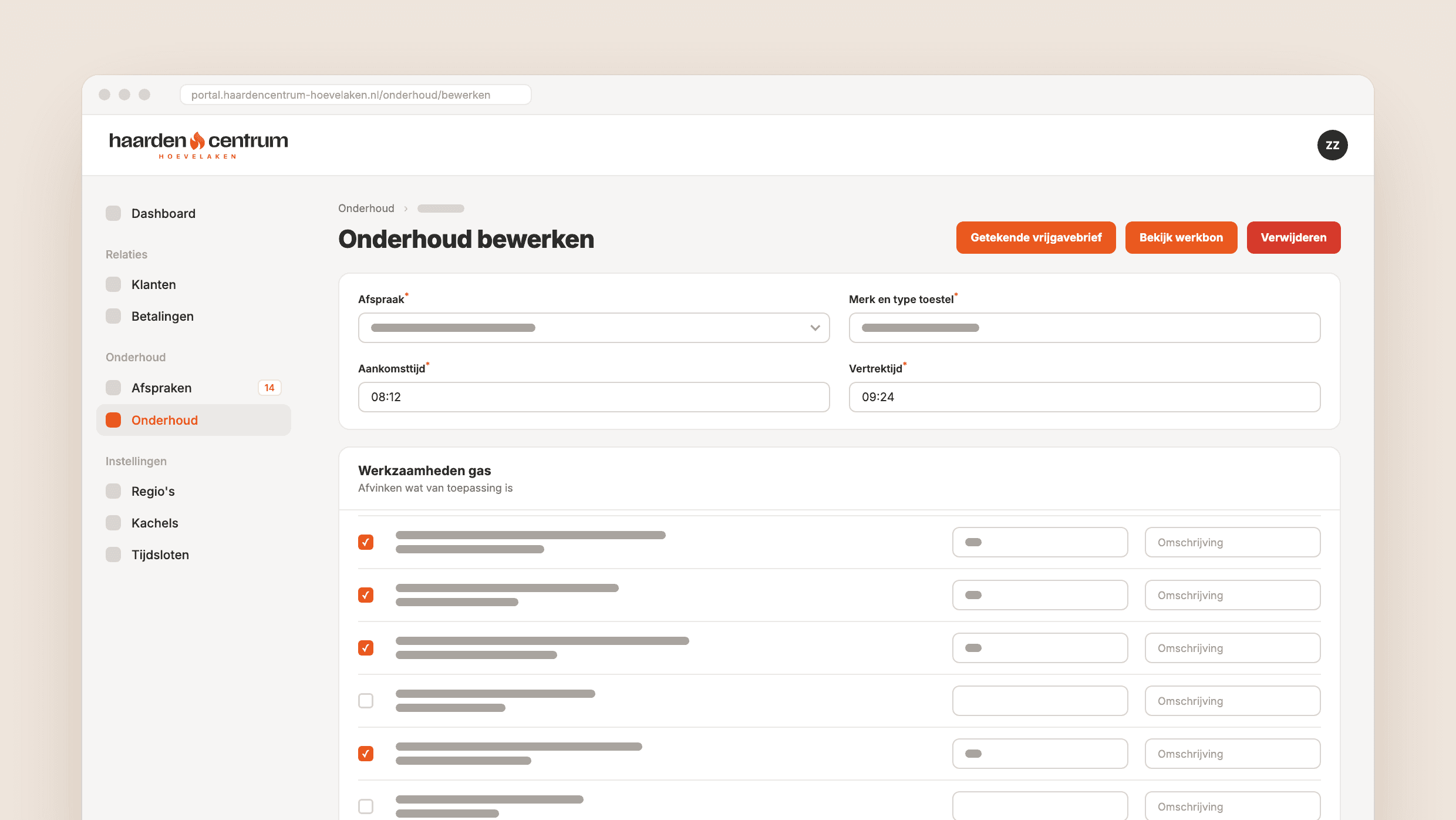Click the browser address bar URL
Viewport: 1456px width, 820px height.
tap(355, 95)
